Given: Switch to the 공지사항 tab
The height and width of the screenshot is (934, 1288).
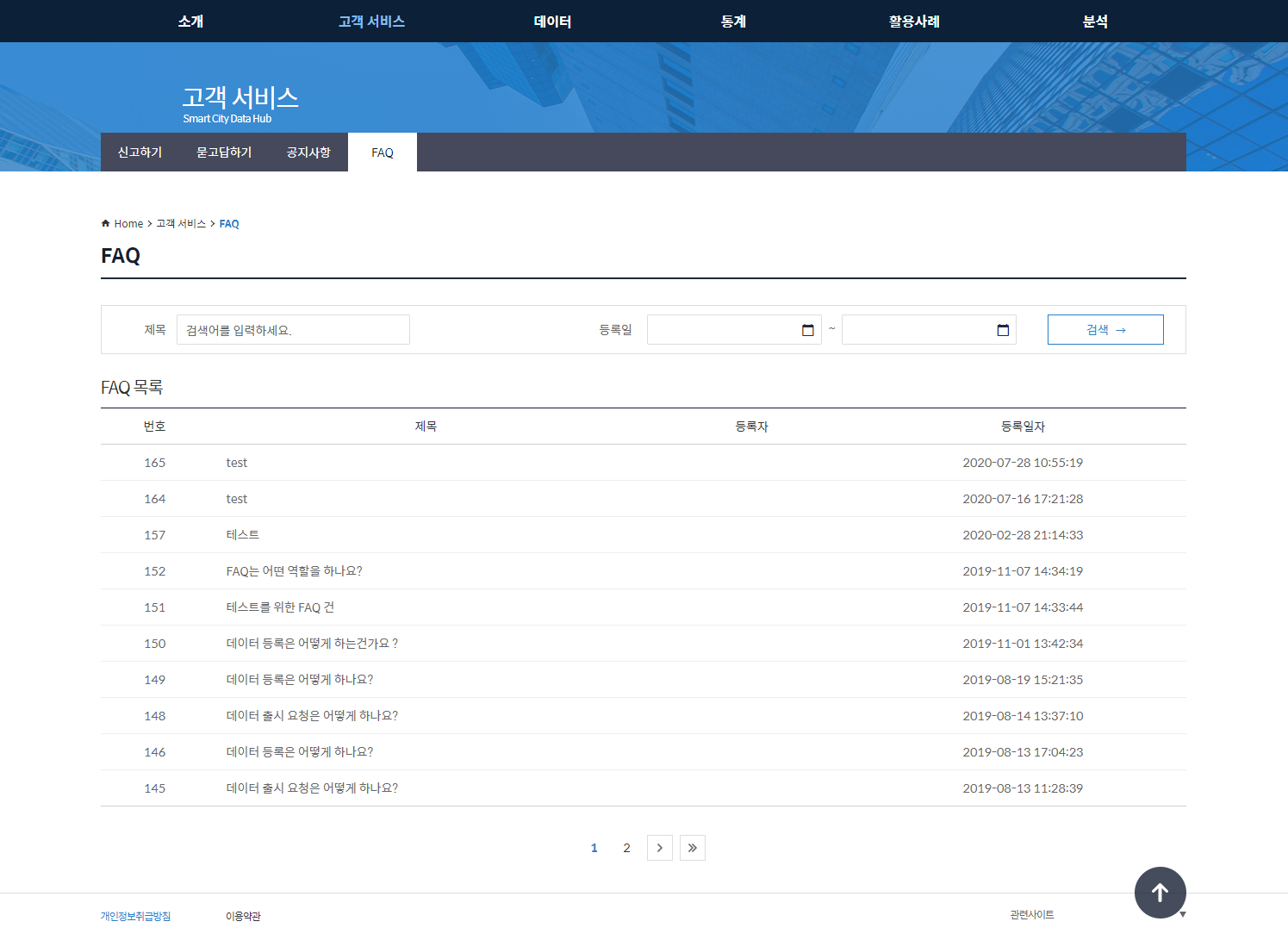Looking at the screenshot, I should tap(308, 153).
